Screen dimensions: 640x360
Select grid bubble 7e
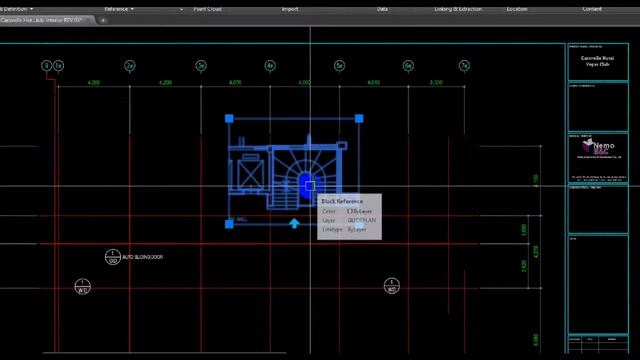tap(464, 65)
